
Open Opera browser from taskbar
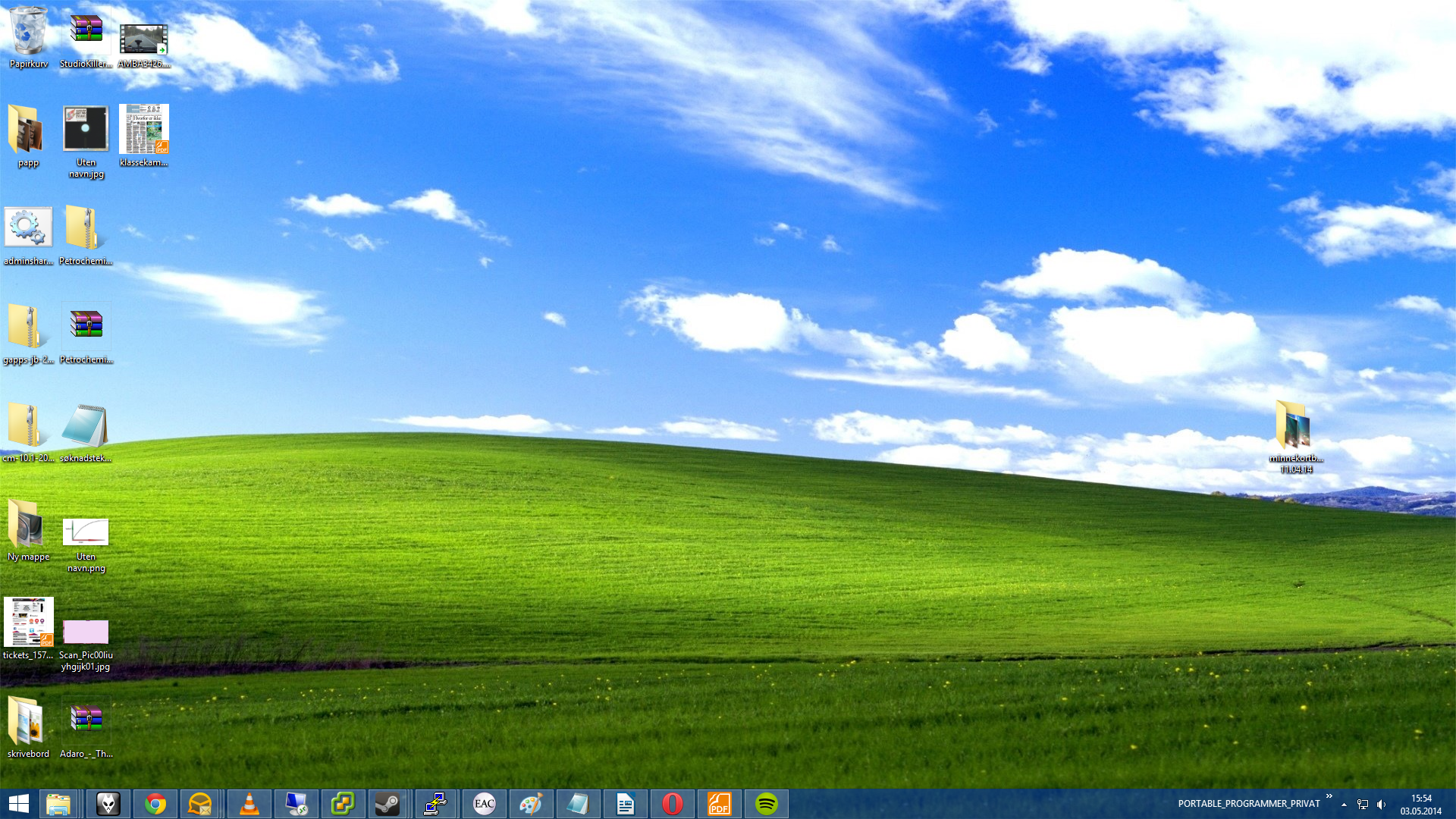pos(672,804)
